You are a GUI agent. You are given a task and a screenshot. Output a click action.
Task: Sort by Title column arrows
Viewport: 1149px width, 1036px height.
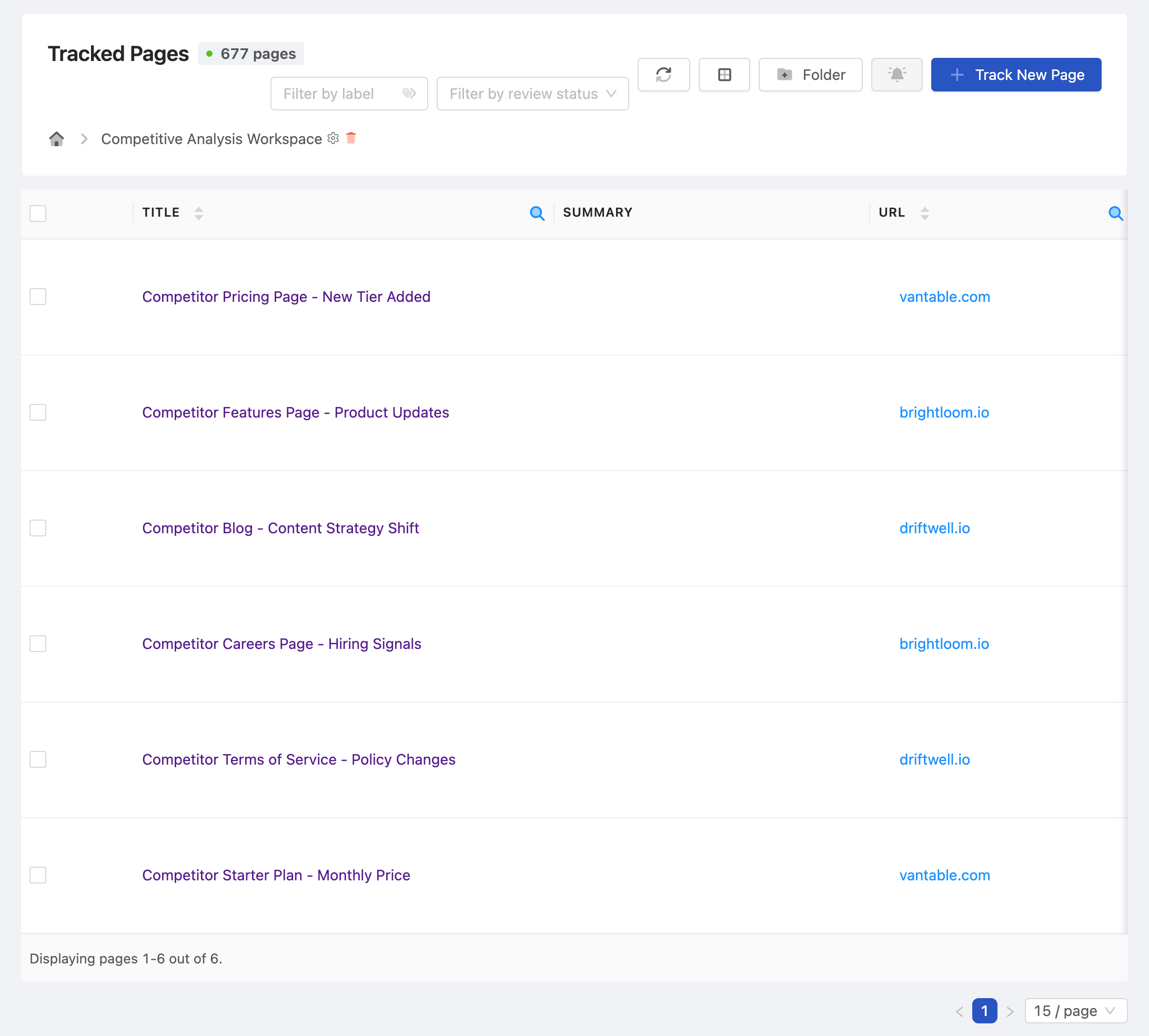tap(199, 214)
